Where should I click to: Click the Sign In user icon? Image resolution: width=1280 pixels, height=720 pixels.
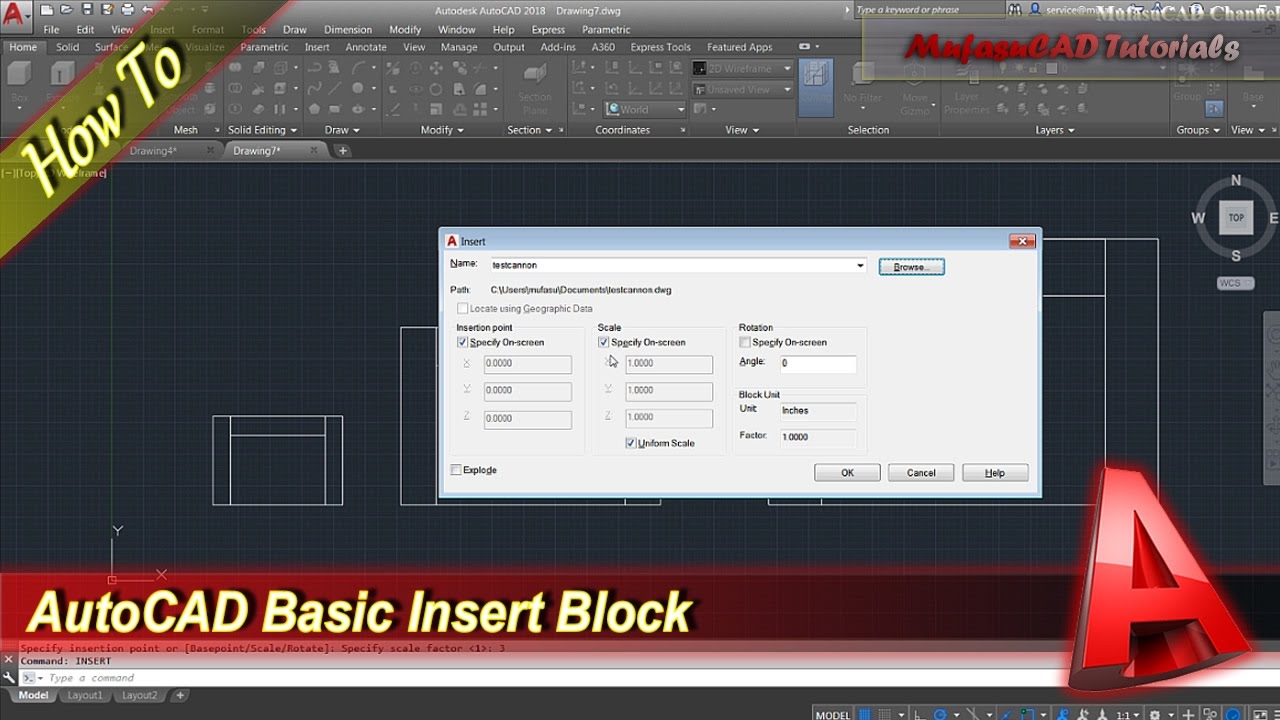1036,10
